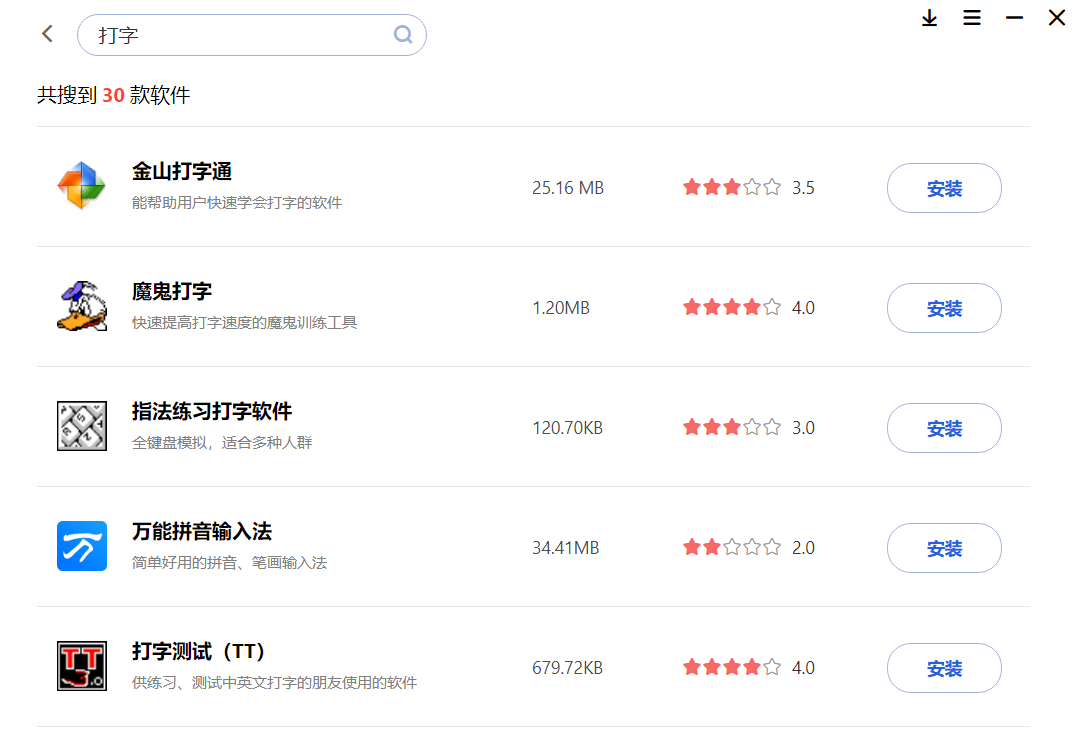Screen dimensions: 1072x742
Task: Install 指法练习打字软件
Action: click(944, 428)
